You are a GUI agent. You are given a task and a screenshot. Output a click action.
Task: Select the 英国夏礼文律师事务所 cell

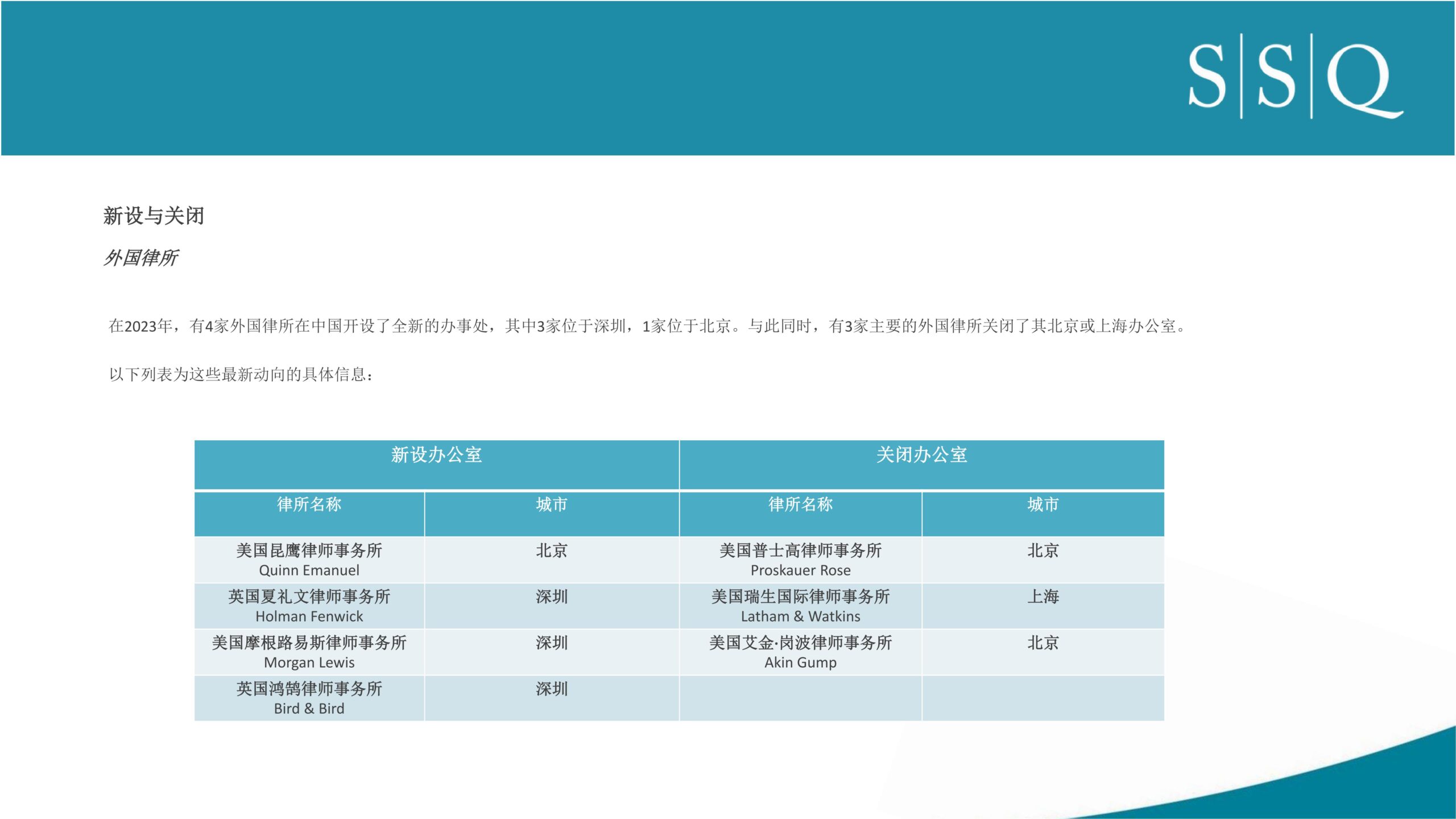(x=309, y=606)
